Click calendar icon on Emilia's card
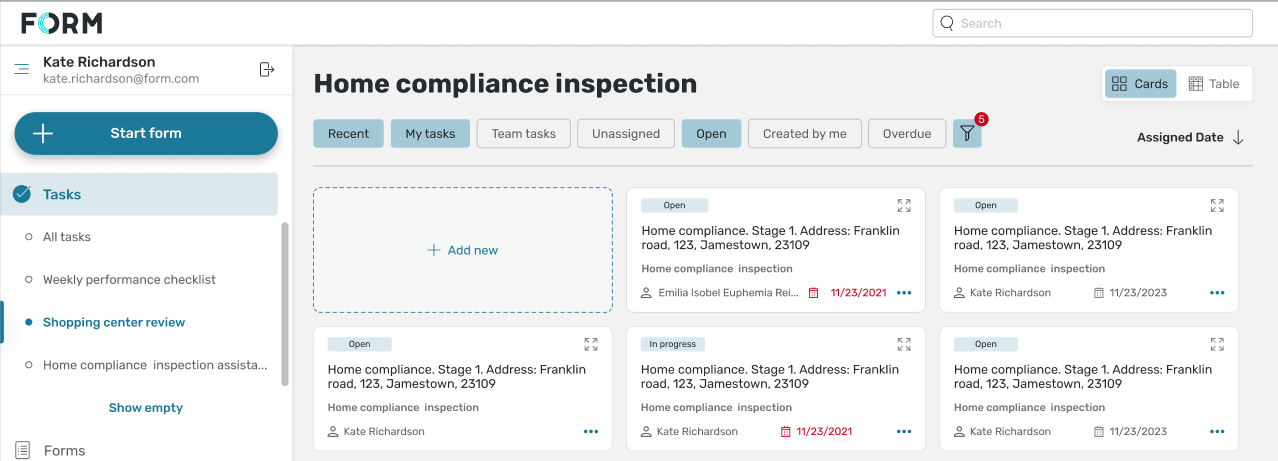This screenshot has height=461, width=1278. click(x=813, y=293)
